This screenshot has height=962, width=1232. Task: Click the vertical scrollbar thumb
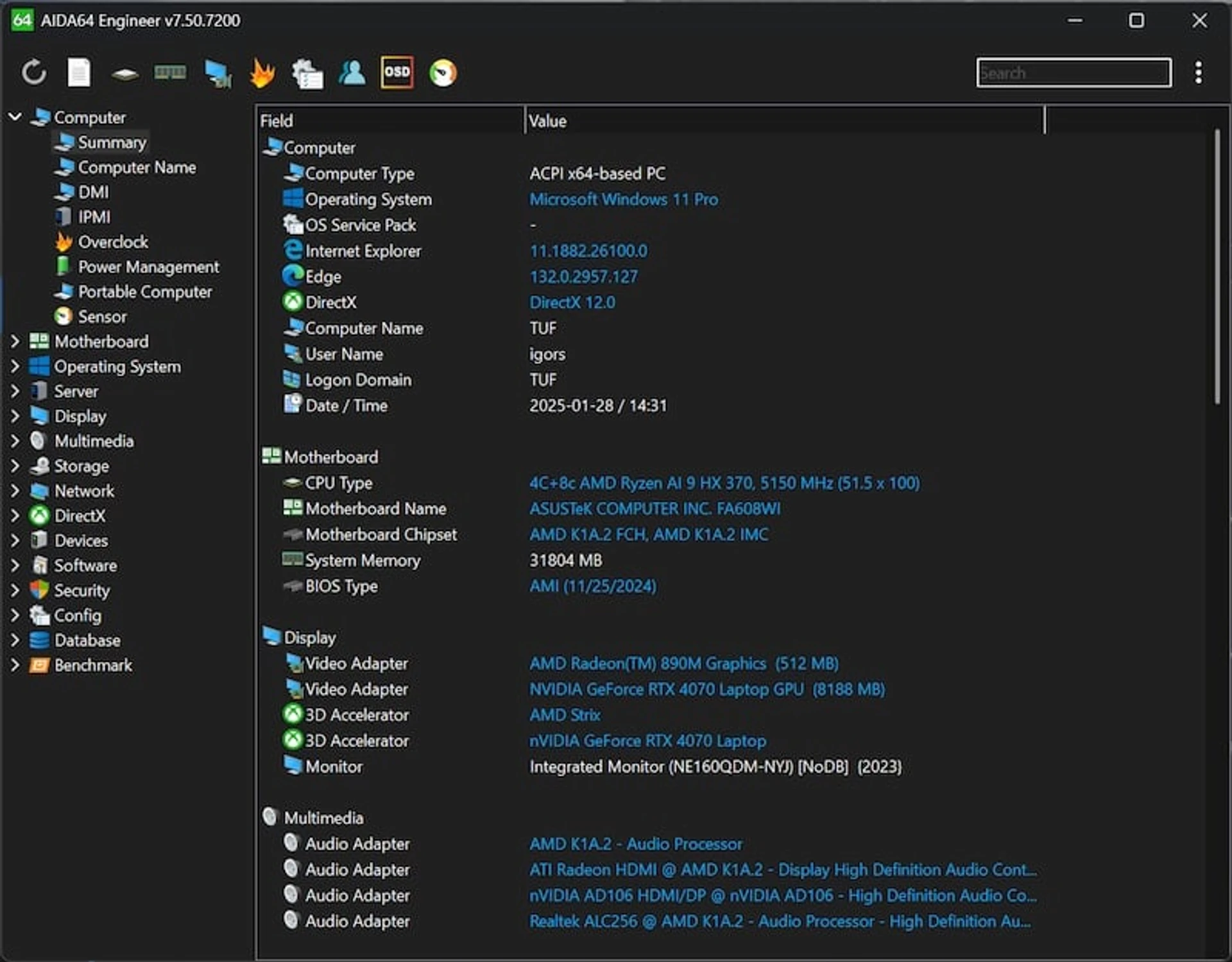coord(1217,266)
